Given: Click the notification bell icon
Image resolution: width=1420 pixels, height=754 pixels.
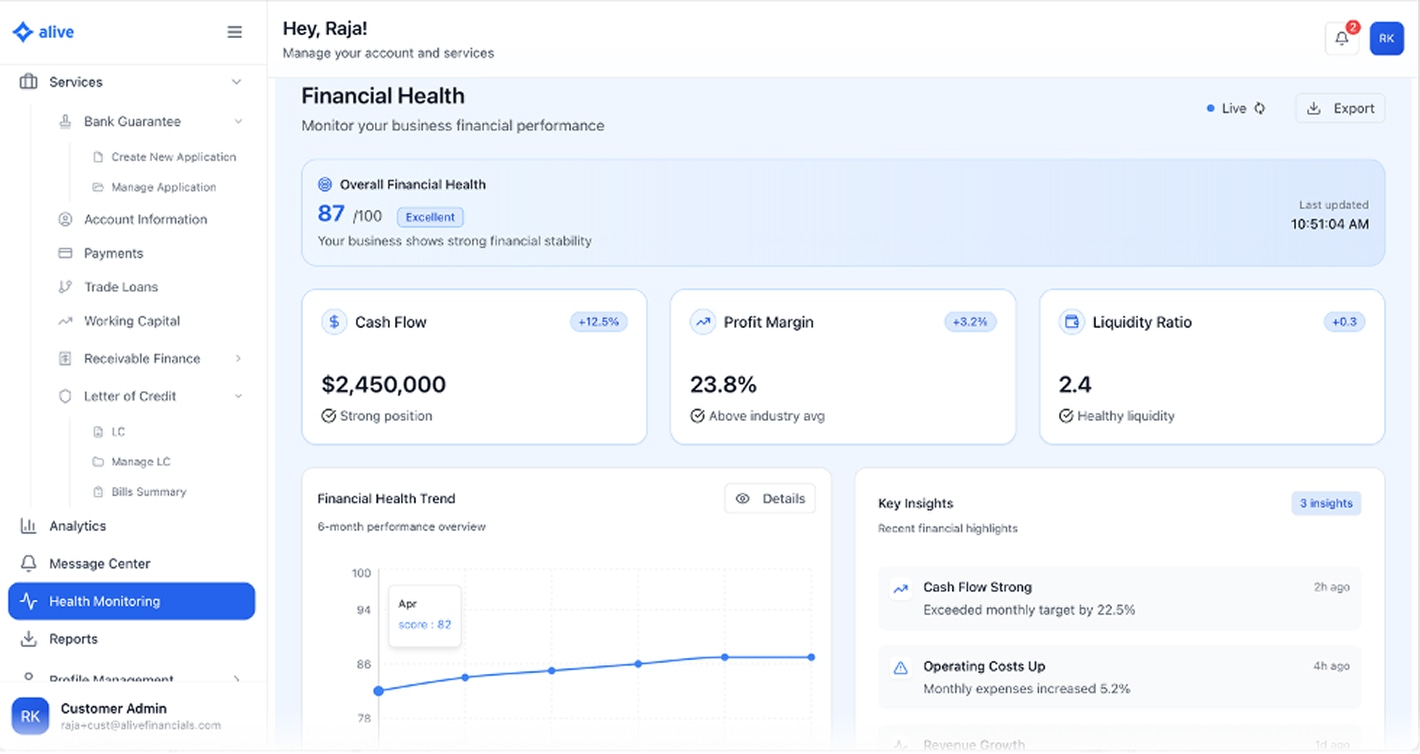Looking at the screenshot, I should (1341, 39).
